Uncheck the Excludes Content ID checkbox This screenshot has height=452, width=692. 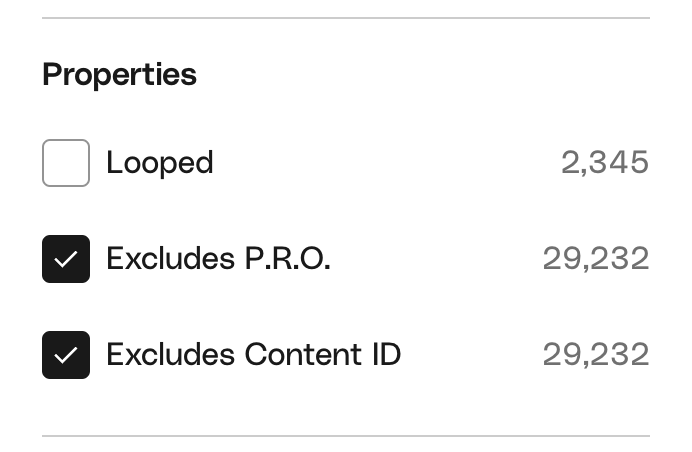click(x=66, y=355)
